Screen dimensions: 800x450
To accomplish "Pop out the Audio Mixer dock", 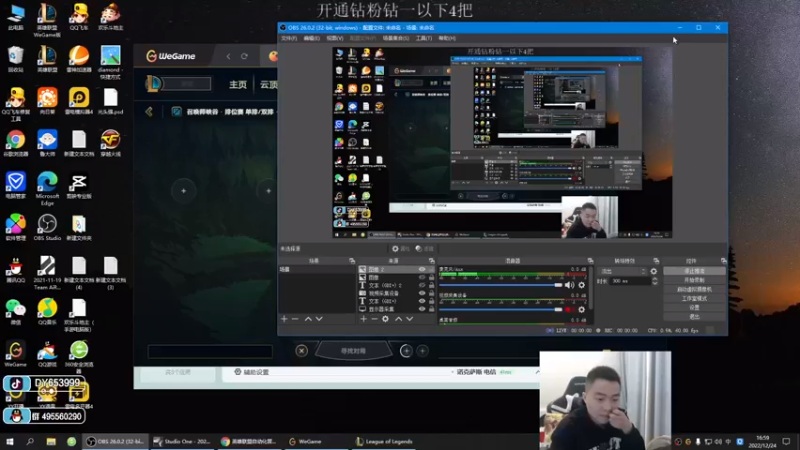I will 590,261.
